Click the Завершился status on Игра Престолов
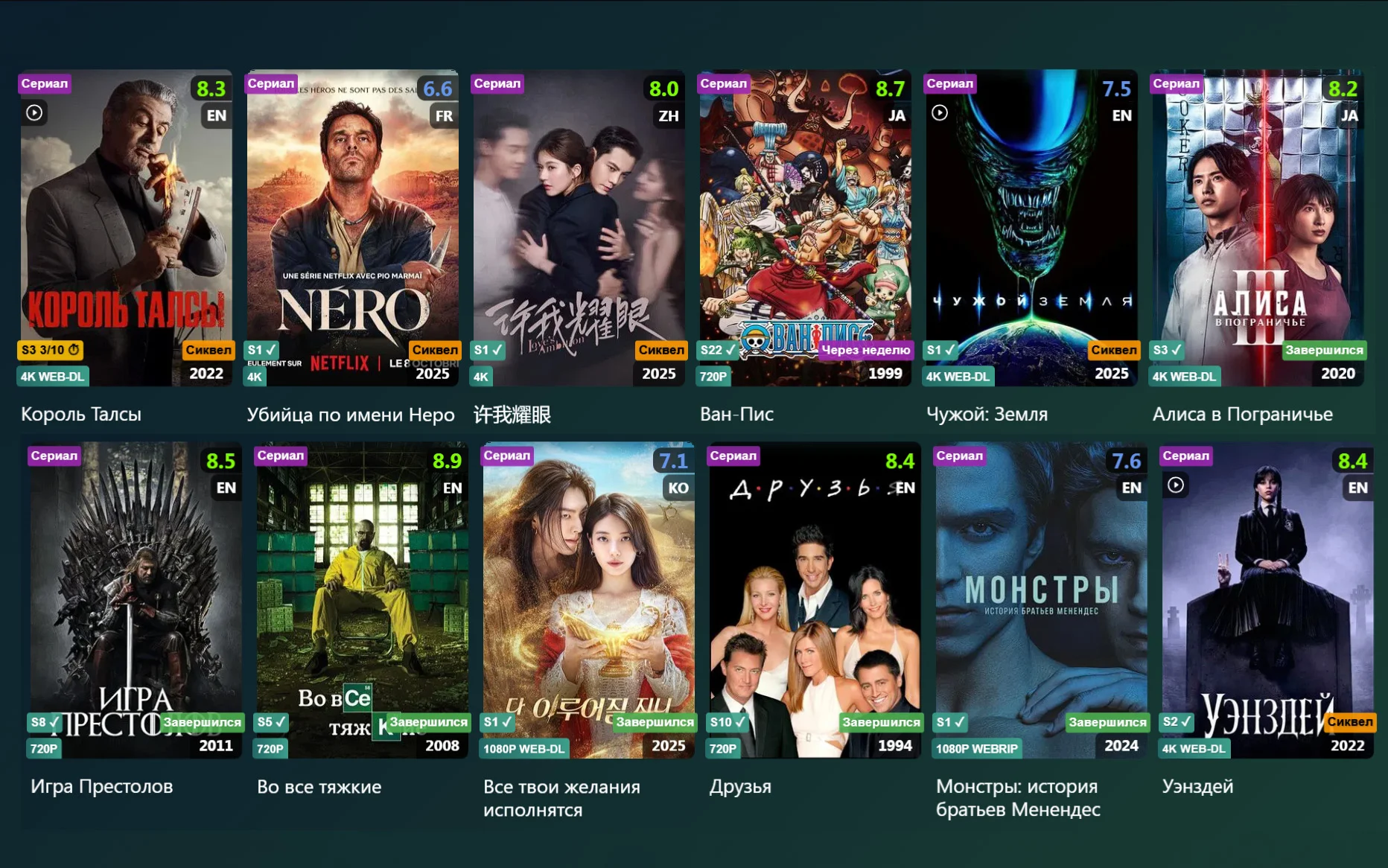The width and height of the screenshot is (1388, 868). coord(203,721)
